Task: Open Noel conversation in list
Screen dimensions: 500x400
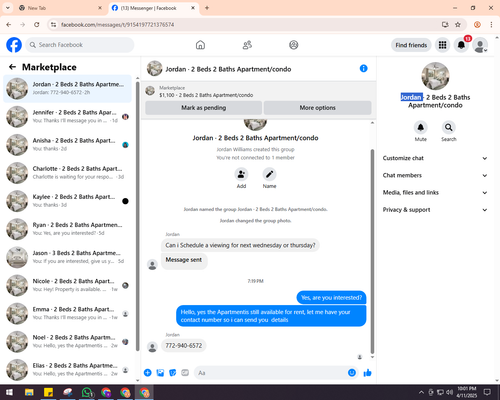Action: 67,342
